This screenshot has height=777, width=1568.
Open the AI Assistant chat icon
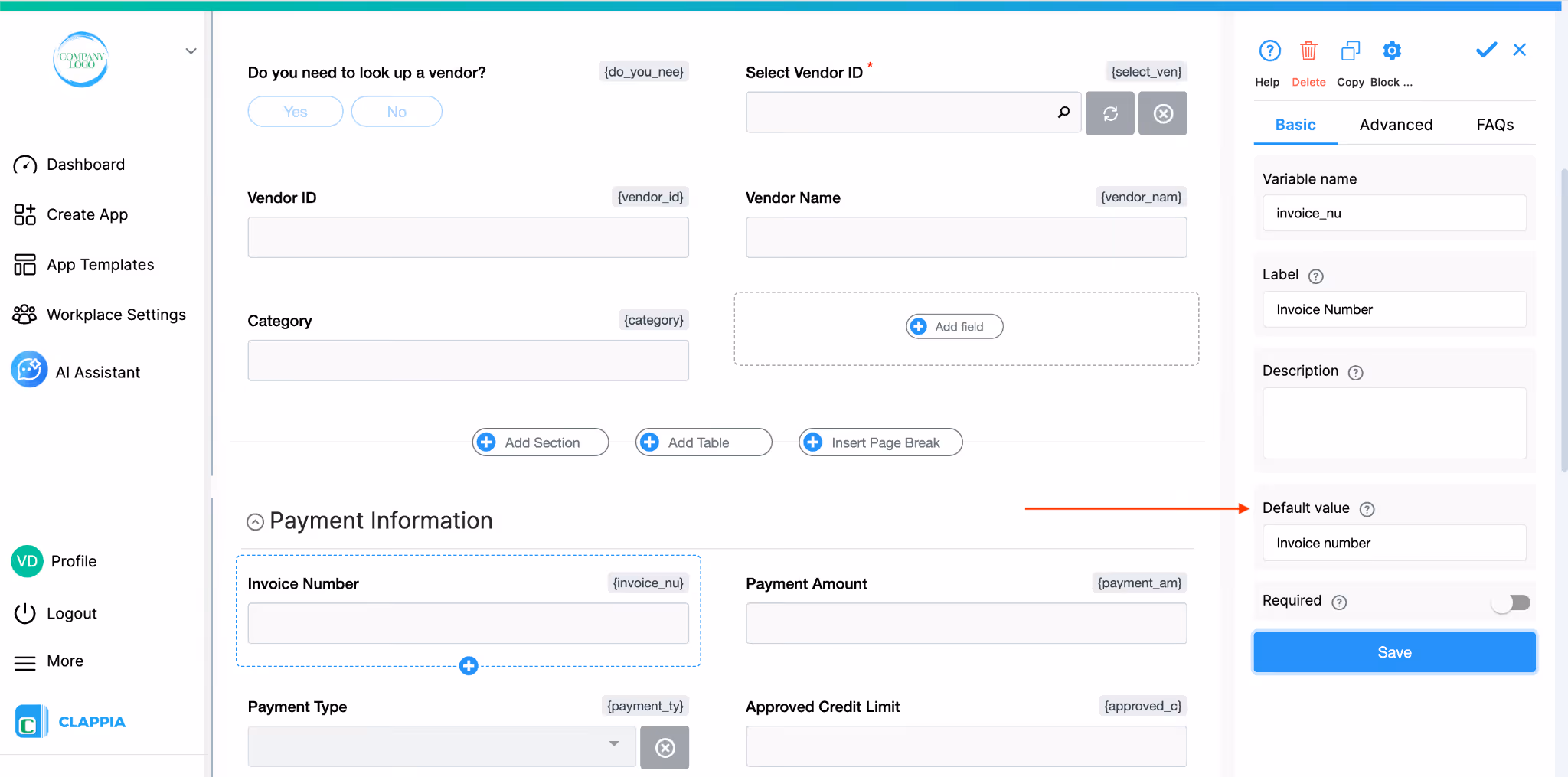29,370
